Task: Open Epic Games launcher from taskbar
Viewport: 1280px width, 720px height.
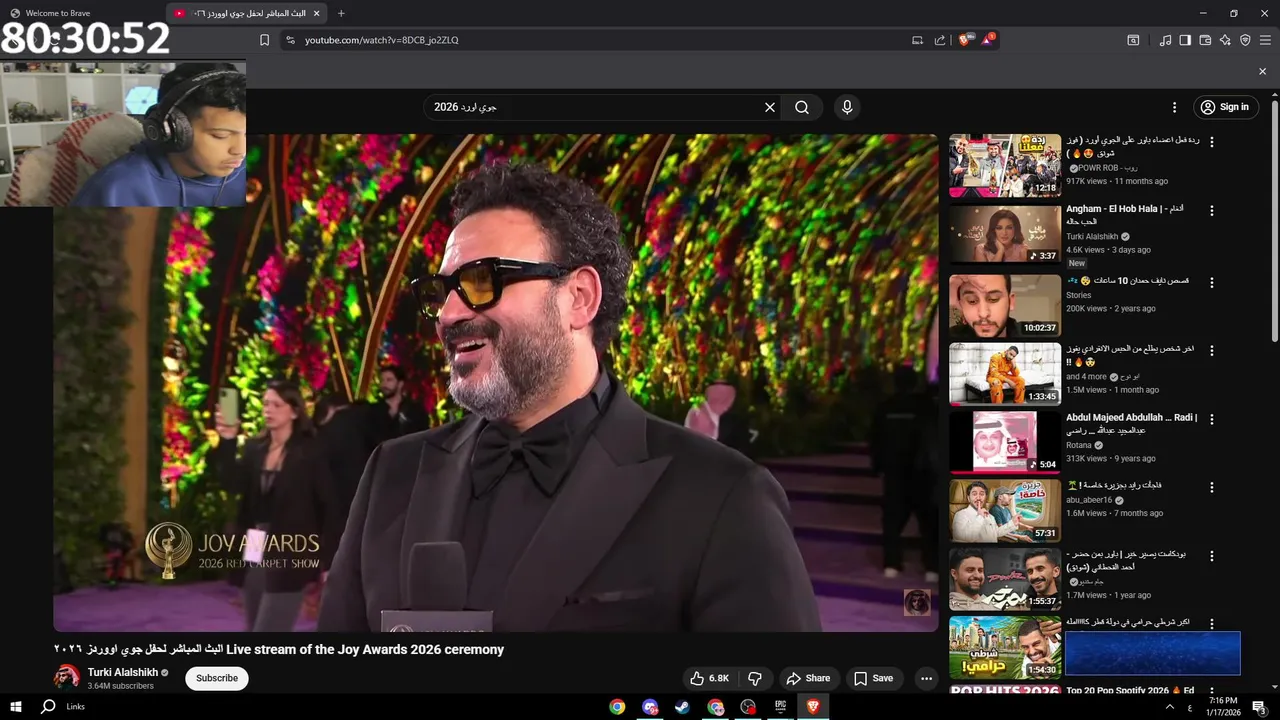Action: (780, 706)
